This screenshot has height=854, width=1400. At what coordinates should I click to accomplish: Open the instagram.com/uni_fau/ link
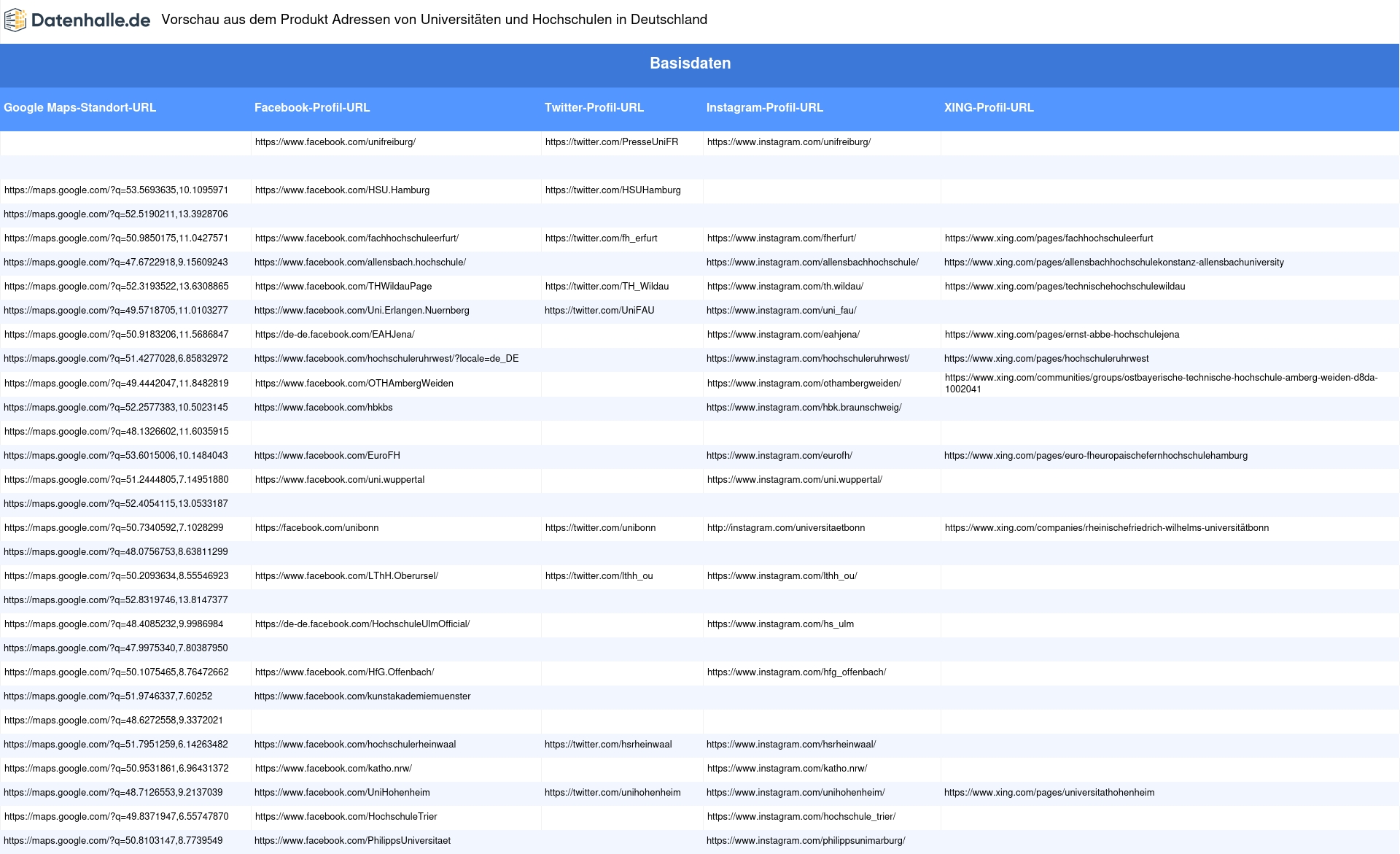tap(782, 311)
